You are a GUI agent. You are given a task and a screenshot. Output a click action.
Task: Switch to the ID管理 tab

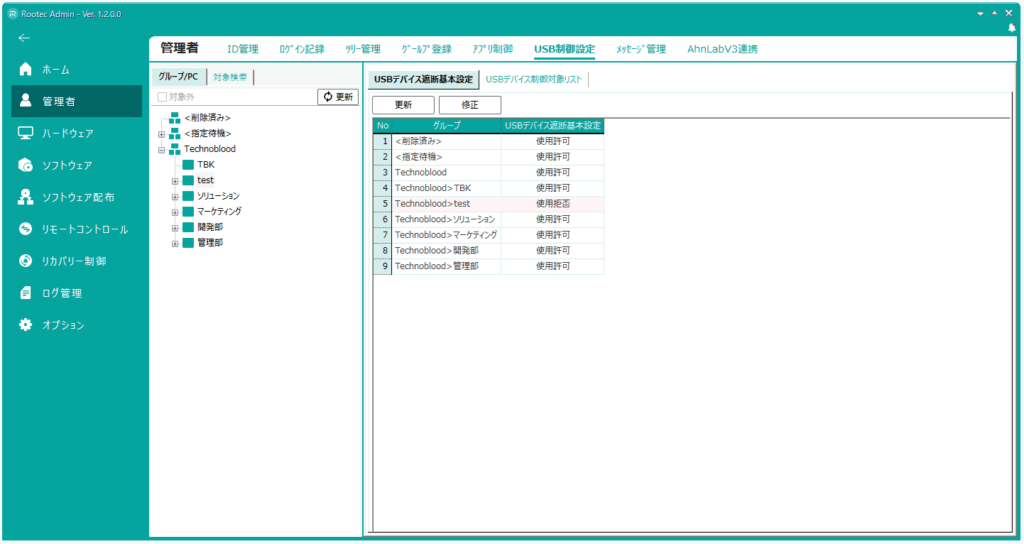(x=242, y=48)
